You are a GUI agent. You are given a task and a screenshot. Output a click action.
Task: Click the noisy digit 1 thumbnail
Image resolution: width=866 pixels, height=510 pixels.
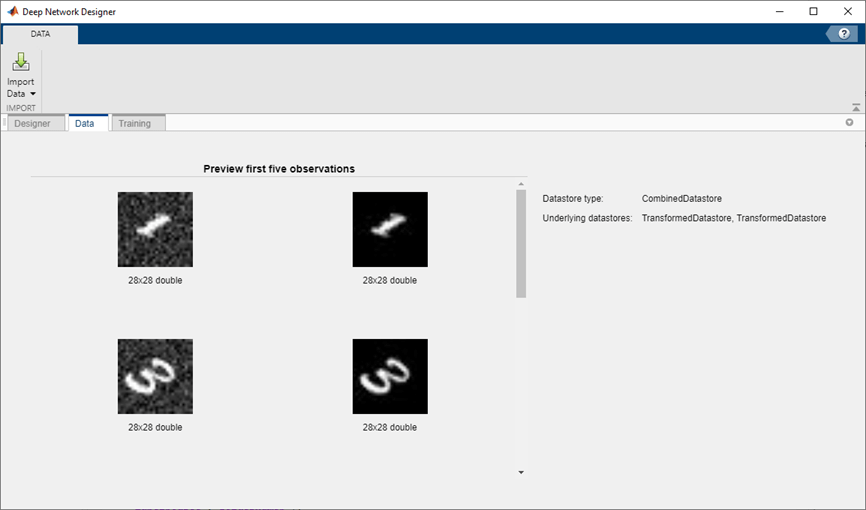[155, 229]
